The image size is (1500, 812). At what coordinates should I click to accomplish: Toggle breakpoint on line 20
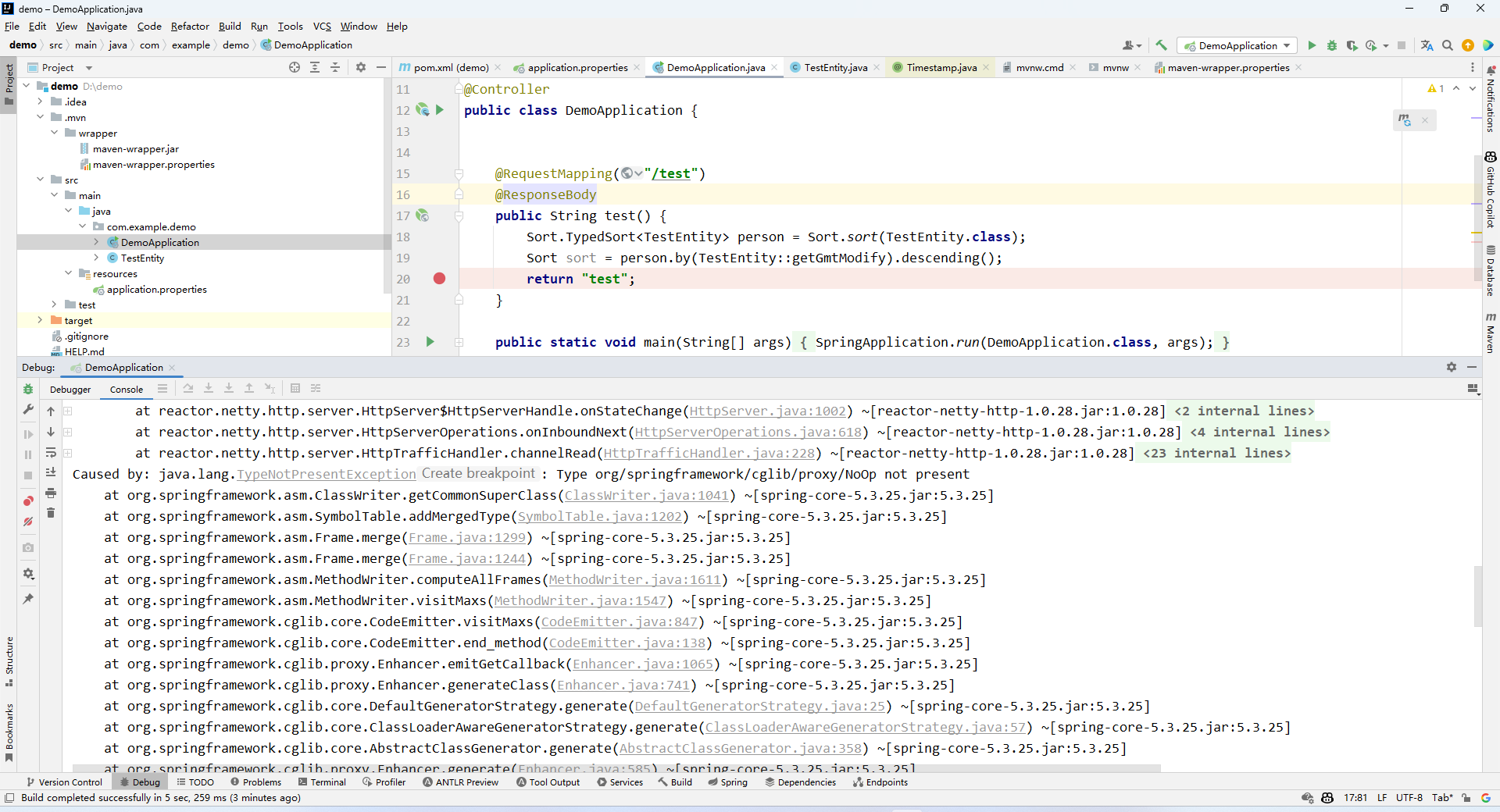click(x=440, y=279)
